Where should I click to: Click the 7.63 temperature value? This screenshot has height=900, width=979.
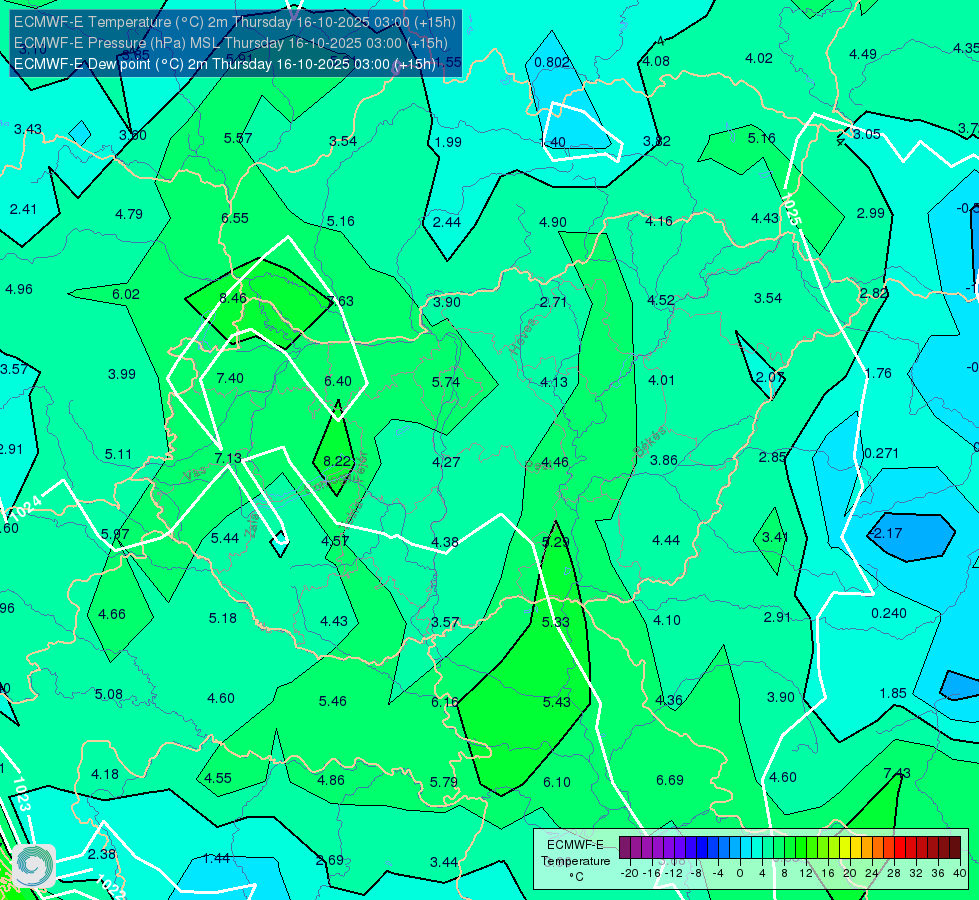click(x=340, y=301)
